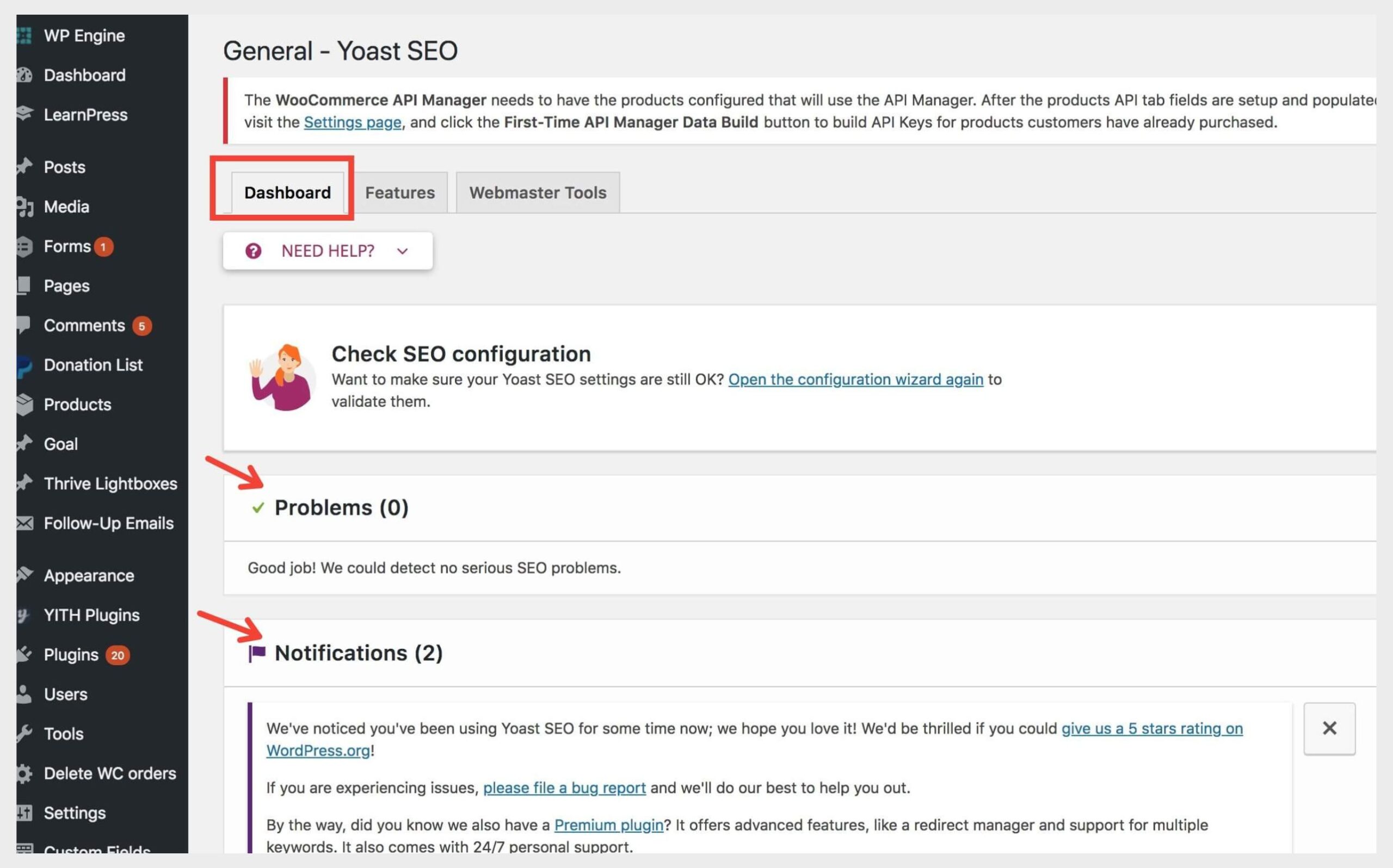The image size is (1393, 868).
Task: Click Open the configuration wizard again link
Action: (x=855, y=380)
